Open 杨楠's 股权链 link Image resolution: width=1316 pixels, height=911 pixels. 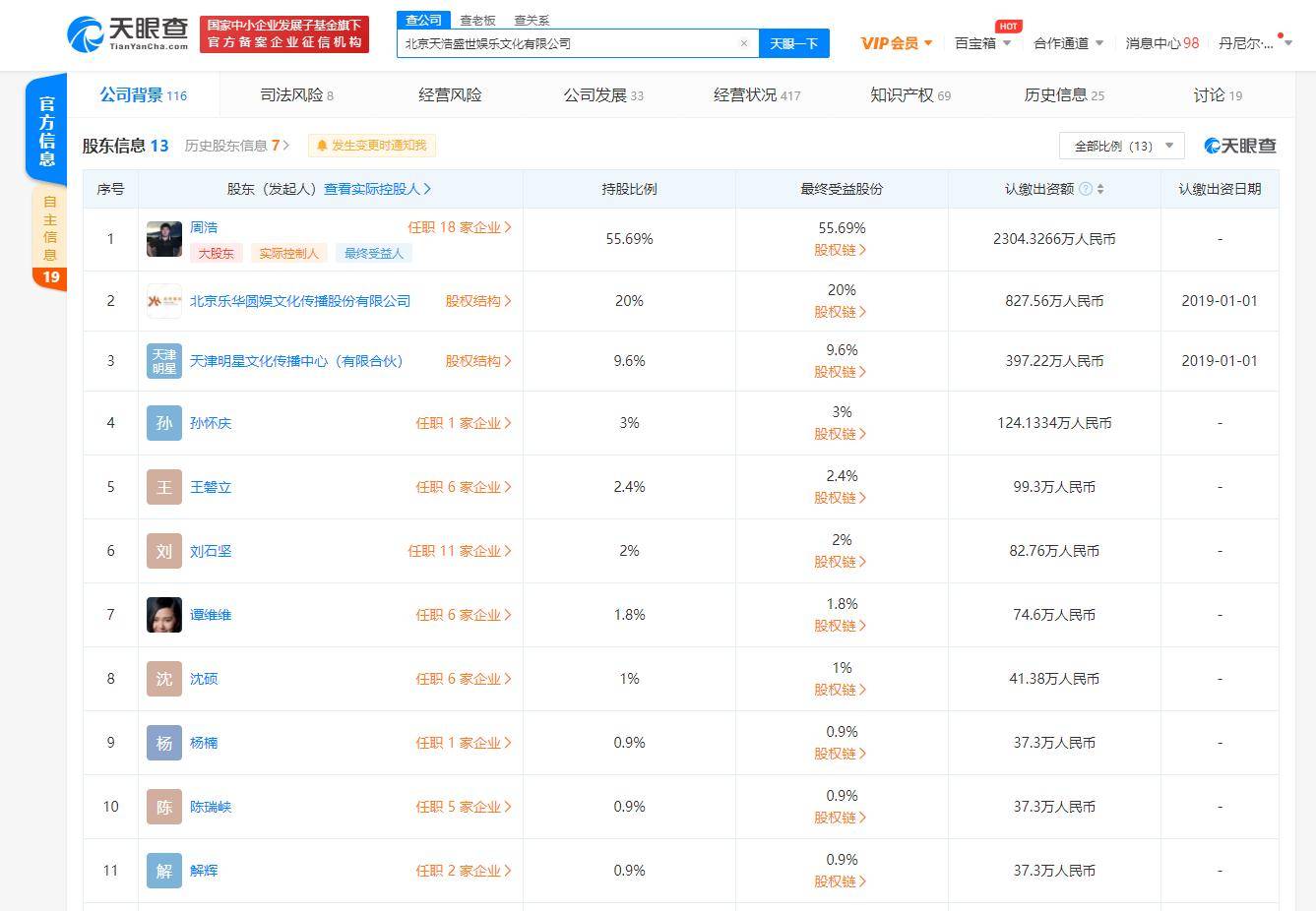pos(841,754)
